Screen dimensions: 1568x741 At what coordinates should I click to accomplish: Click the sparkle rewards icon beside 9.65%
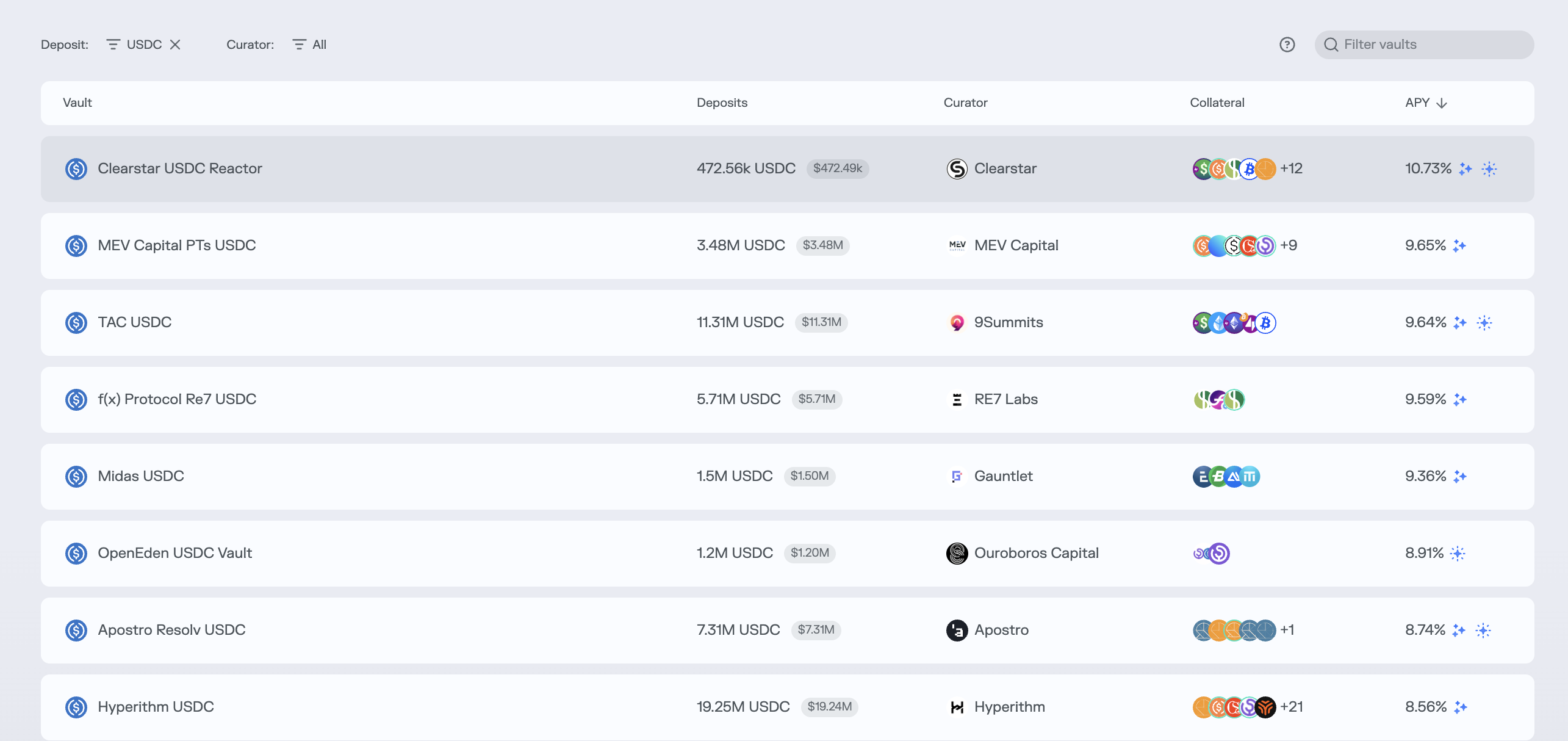point(1459,245)
